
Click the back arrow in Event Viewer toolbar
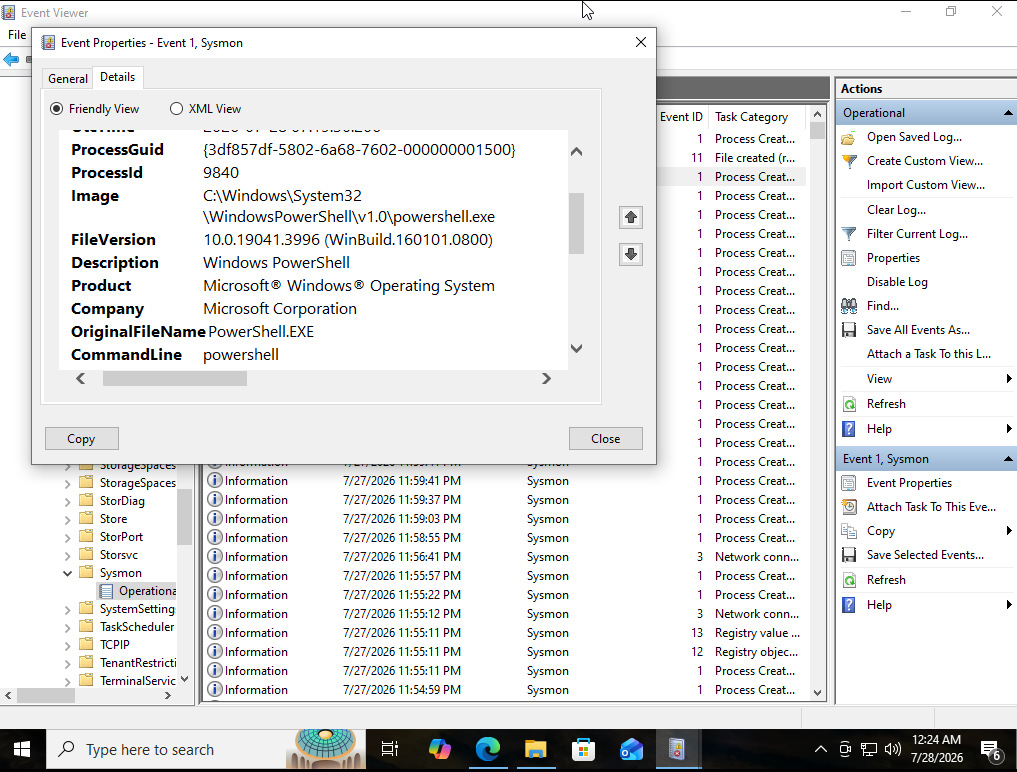point(11,60)
